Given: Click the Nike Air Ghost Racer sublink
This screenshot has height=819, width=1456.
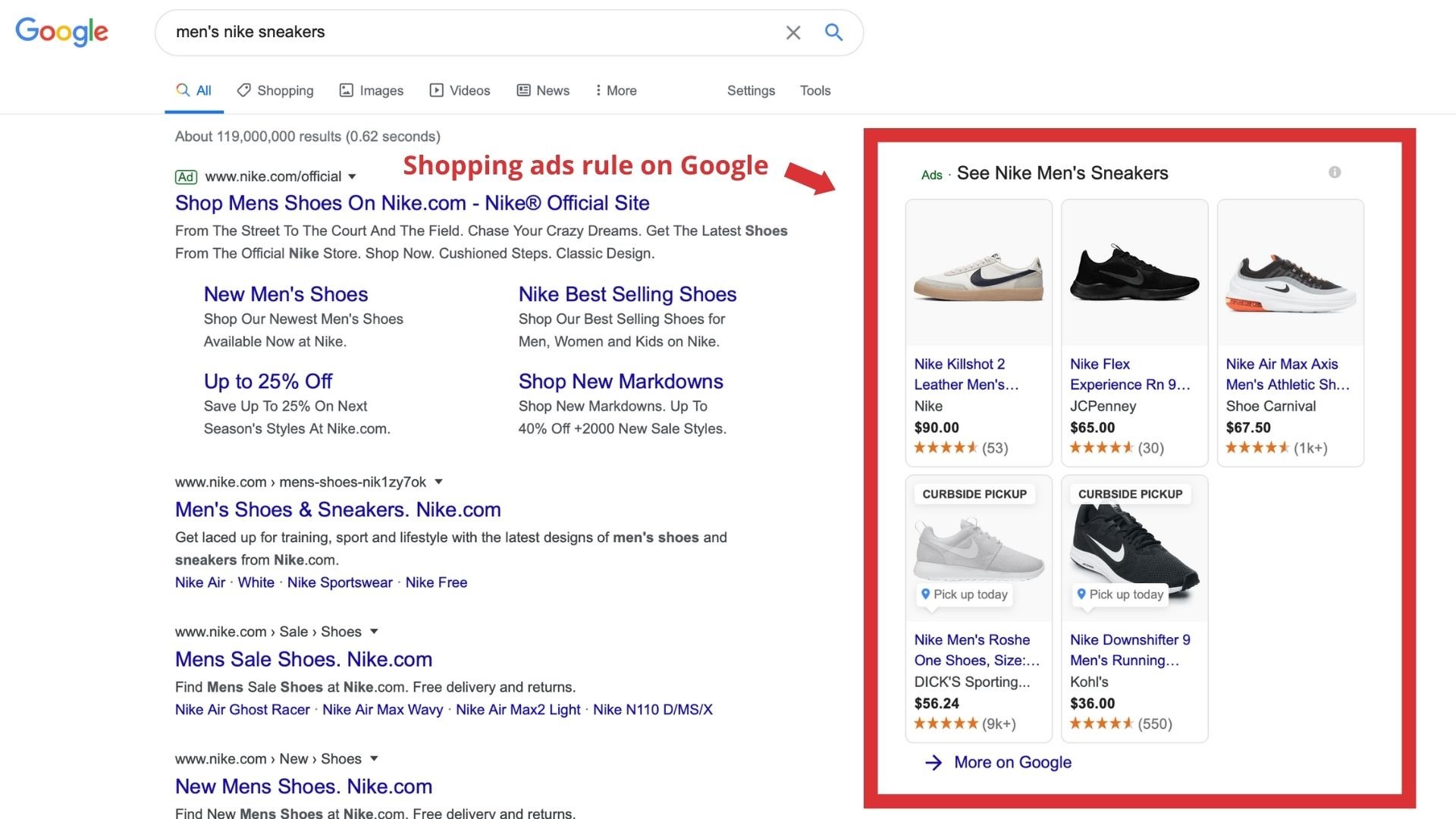Looking at the screenshot, I should [243, 710].
